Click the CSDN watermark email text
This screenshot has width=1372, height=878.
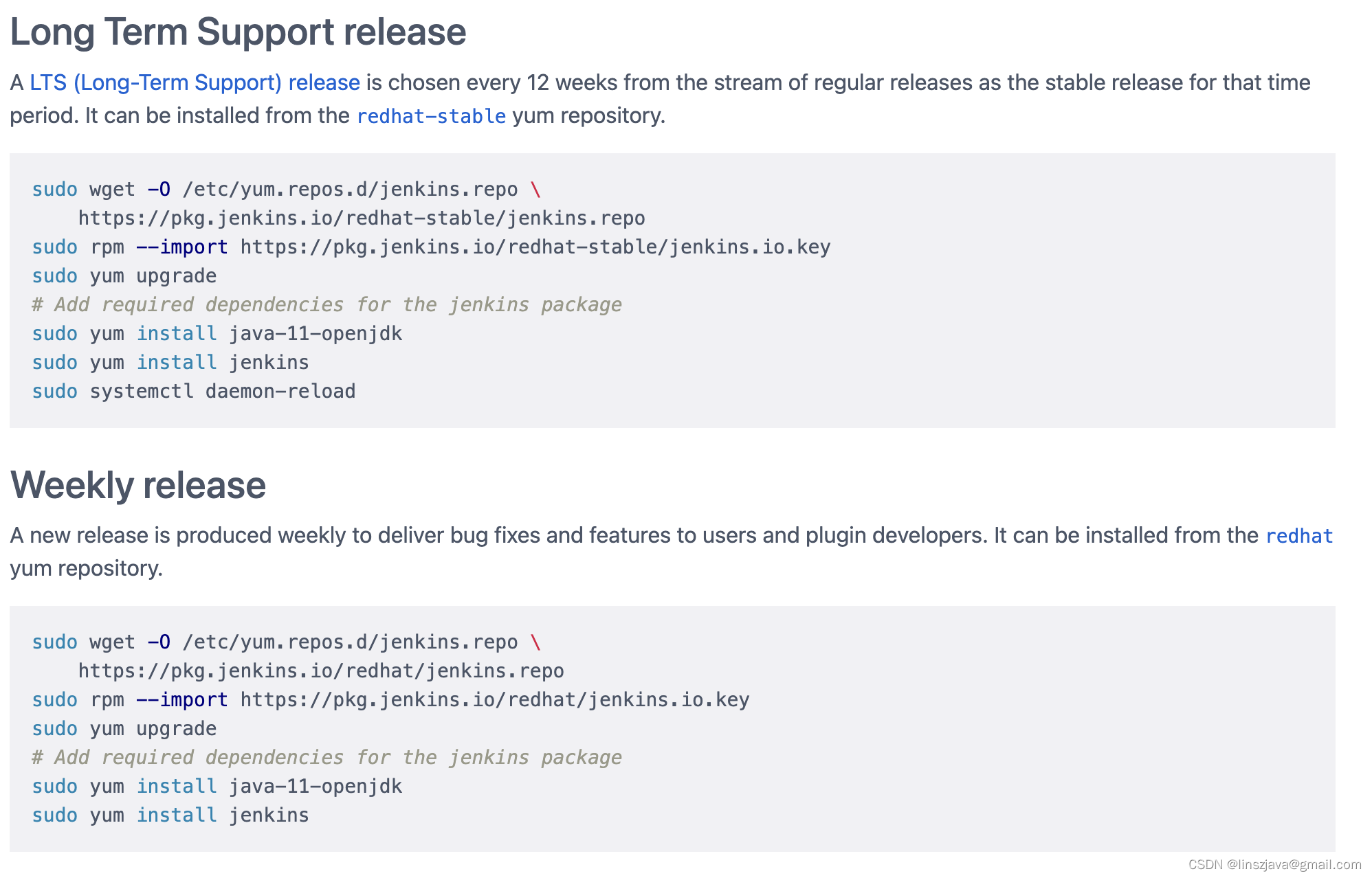[x=1274, y=864]
